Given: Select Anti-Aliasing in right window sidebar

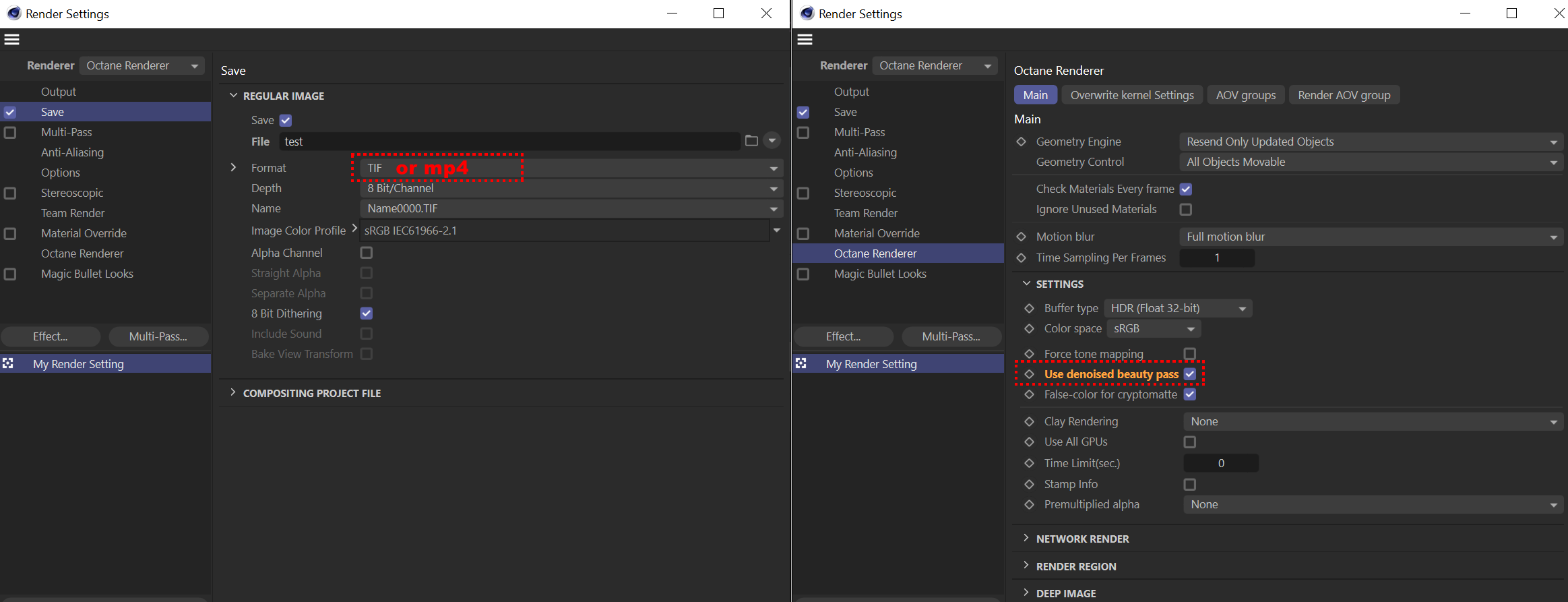Looking at the screenshot, I should point(865,152).
